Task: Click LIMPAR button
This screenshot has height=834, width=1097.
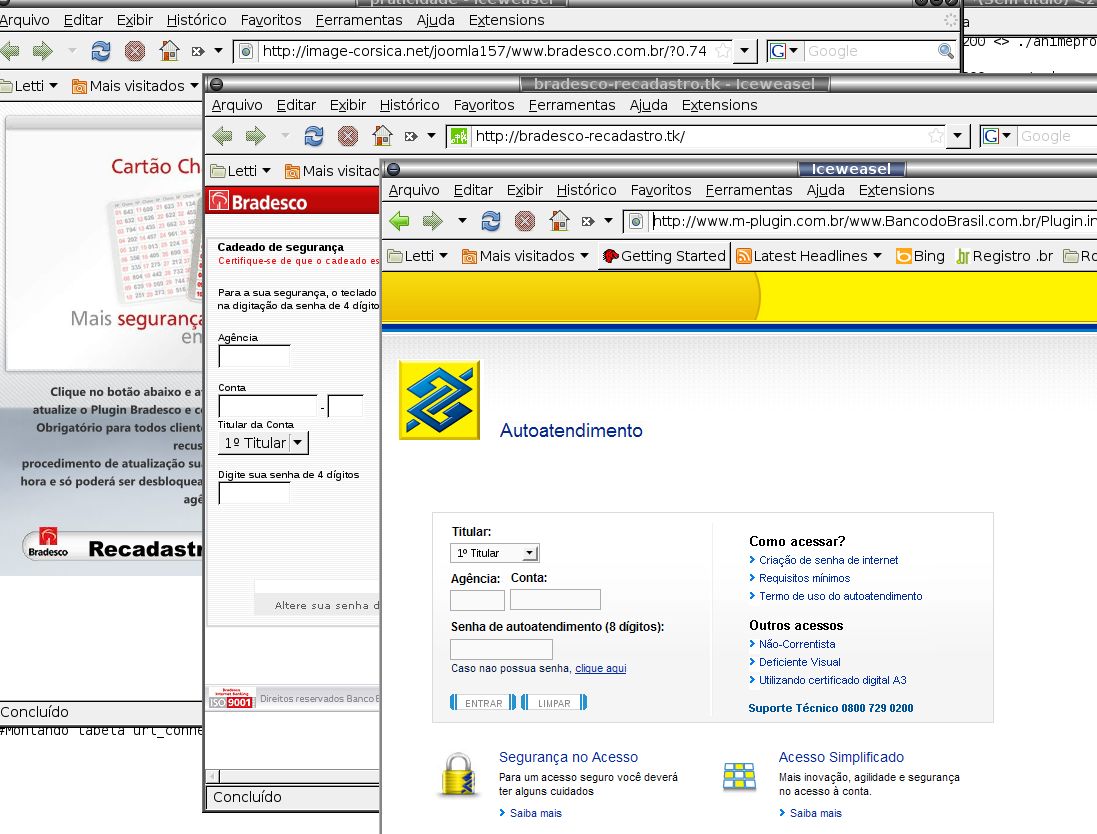Action: pyautogui.click(x=554, y=703)
